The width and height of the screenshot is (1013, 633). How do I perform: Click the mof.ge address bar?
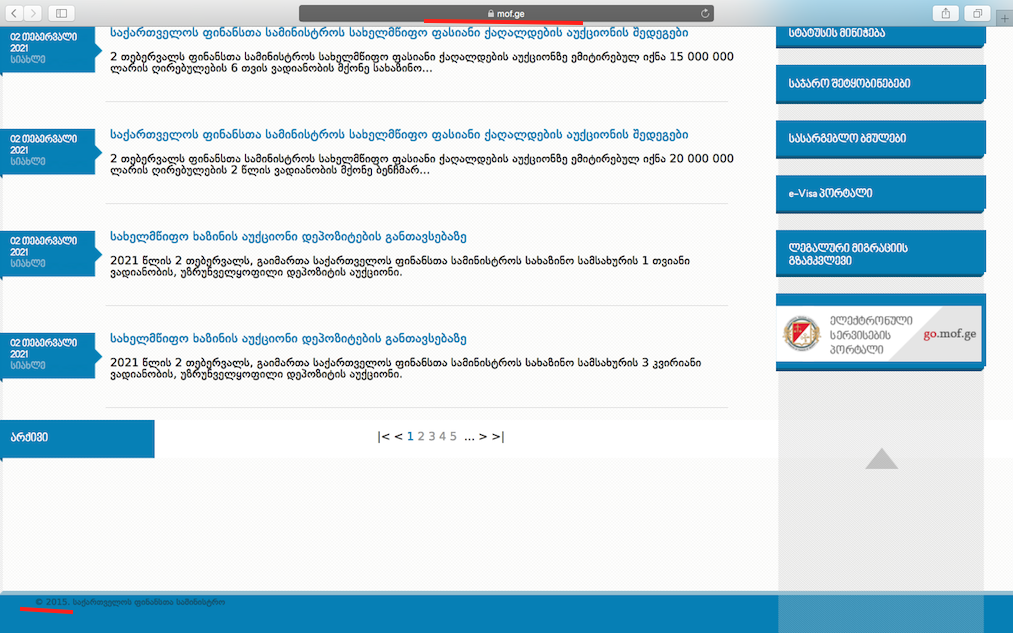tap(506, 13)
